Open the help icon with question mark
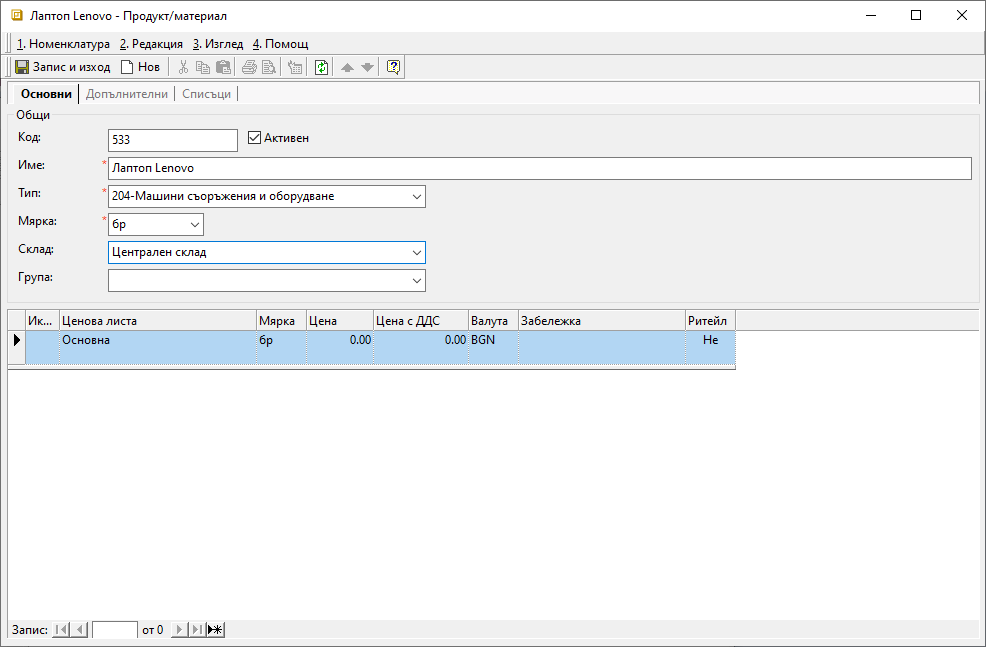986x647 pixels. click(393, 67)
